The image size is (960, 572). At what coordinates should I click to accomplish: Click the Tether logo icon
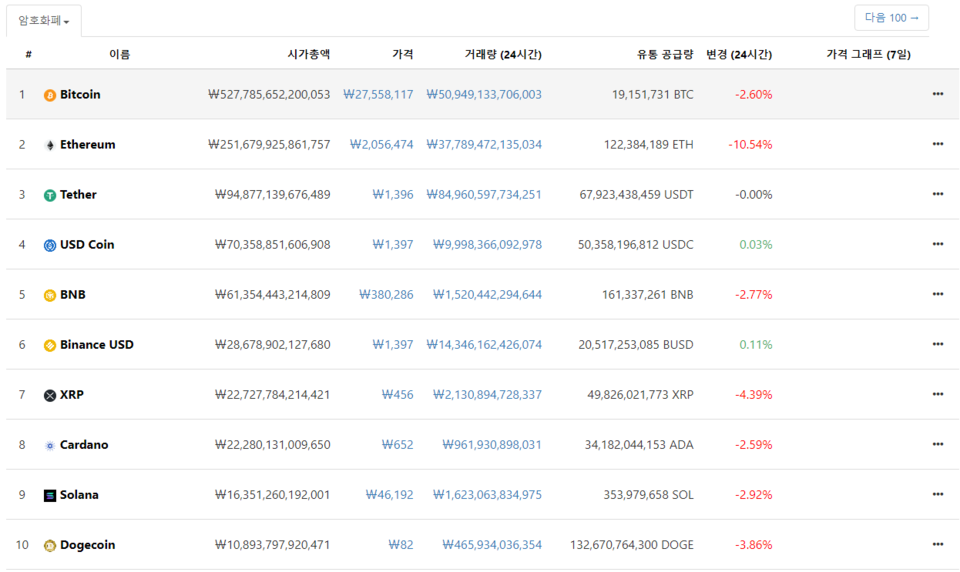click(50, 195)
